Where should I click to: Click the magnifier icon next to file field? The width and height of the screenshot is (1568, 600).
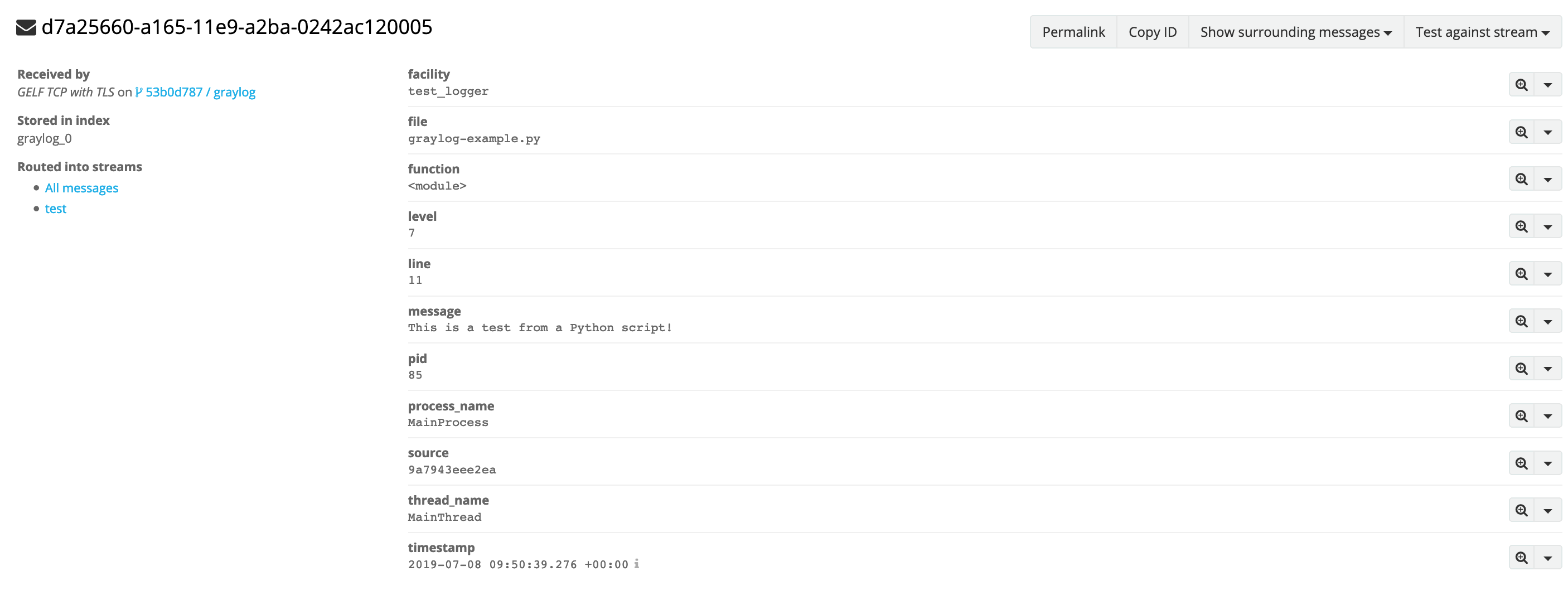[x=1521, y=132]
